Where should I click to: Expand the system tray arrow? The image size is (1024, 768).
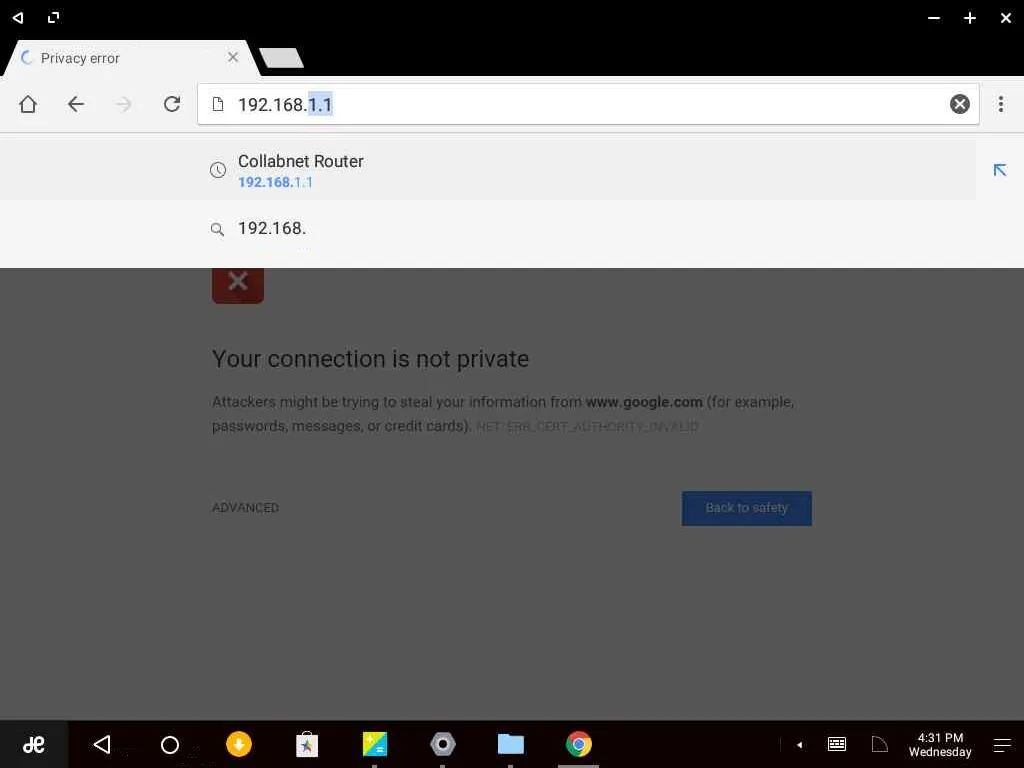[799, 744]
